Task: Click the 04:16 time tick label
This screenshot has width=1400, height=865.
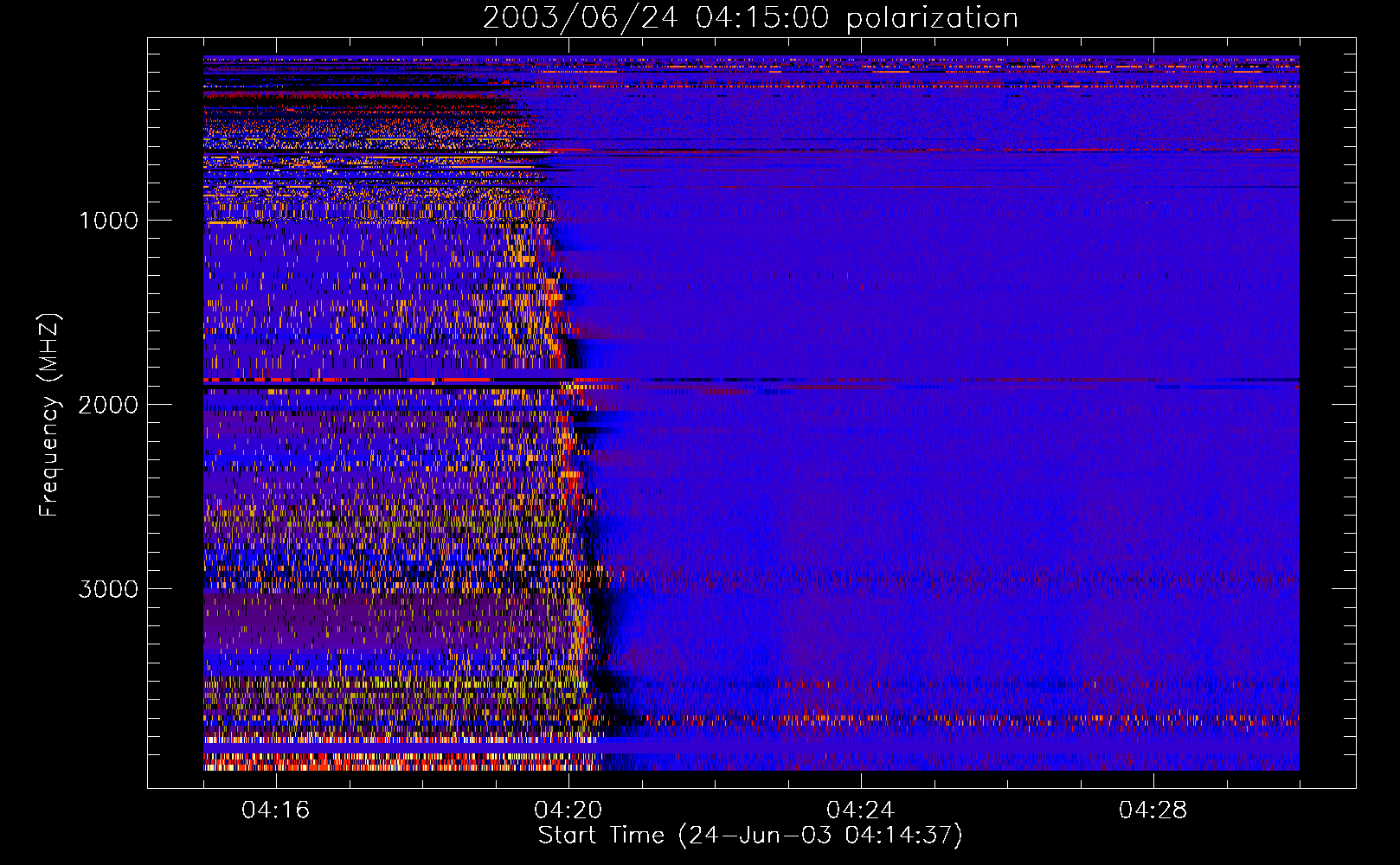Action: coord(275,811)
